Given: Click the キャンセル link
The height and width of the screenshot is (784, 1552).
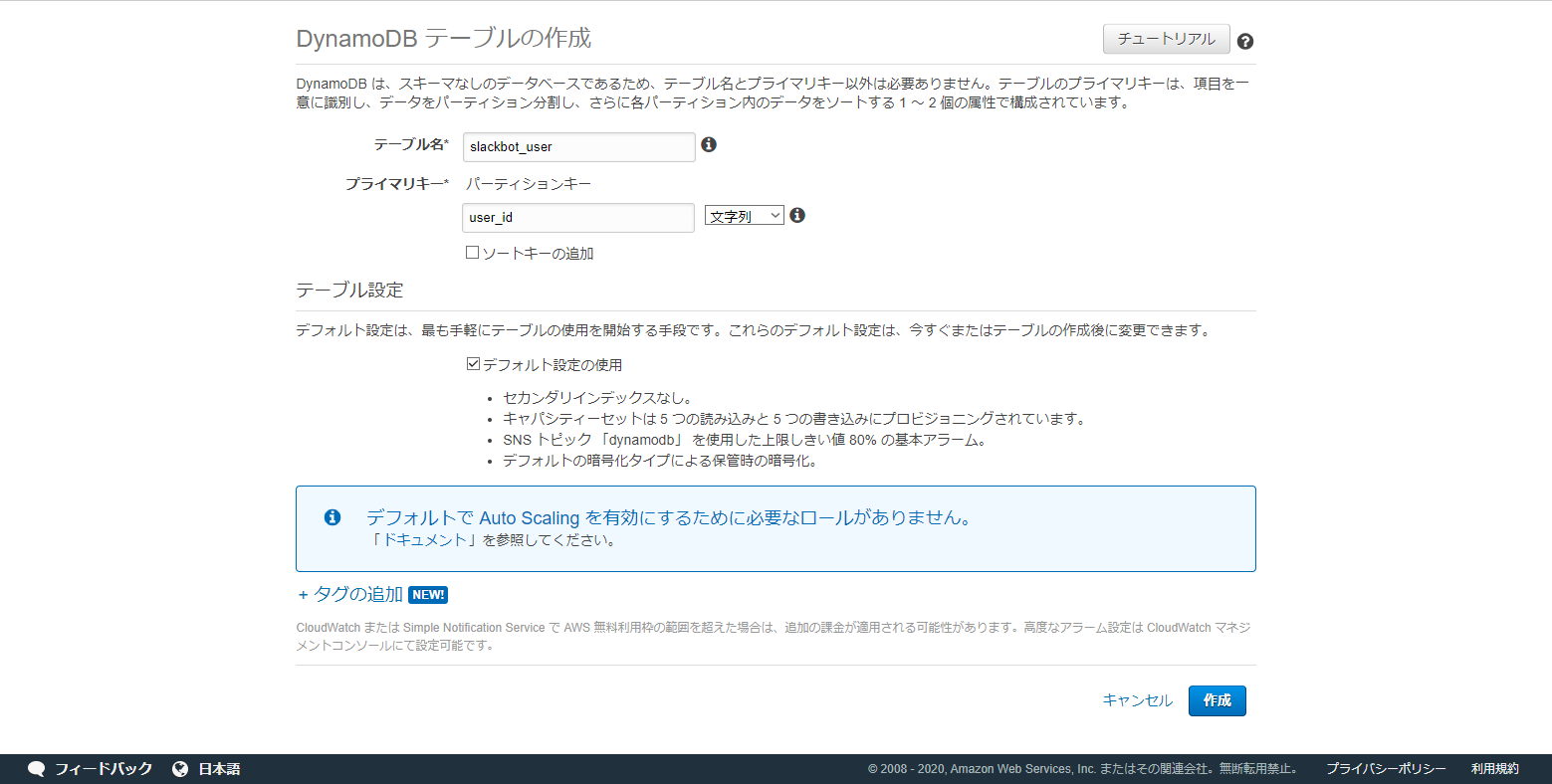Looking at the screenshot, I should pyautogui.click(x=1138, y=700).
